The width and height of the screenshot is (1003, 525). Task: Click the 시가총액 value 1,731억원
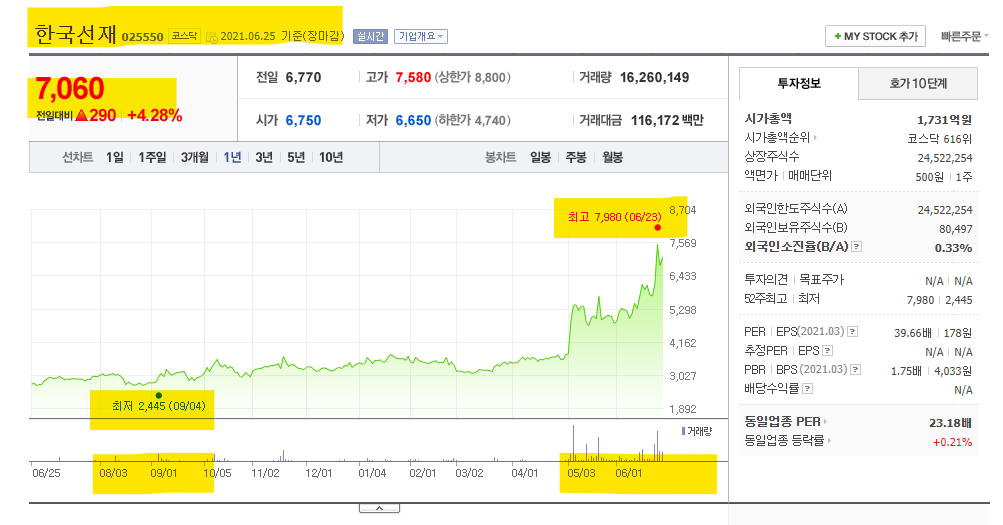[944, 120]
